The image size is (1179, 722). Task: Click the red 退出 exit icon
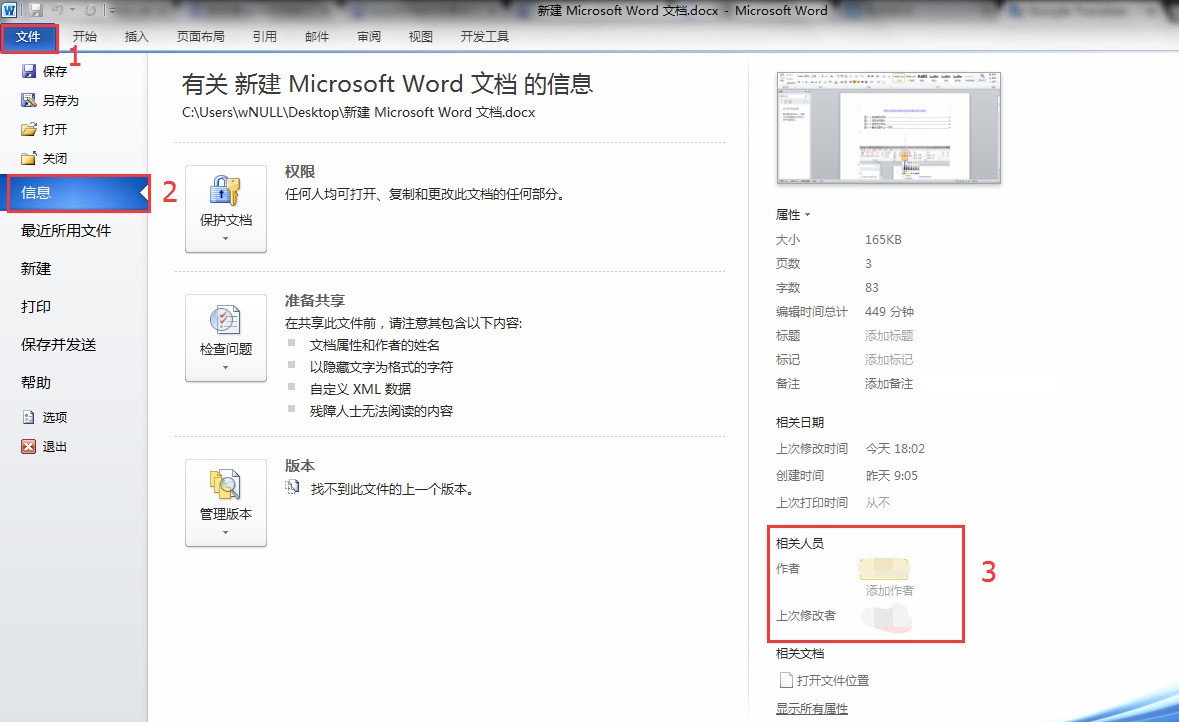(29, 446)
